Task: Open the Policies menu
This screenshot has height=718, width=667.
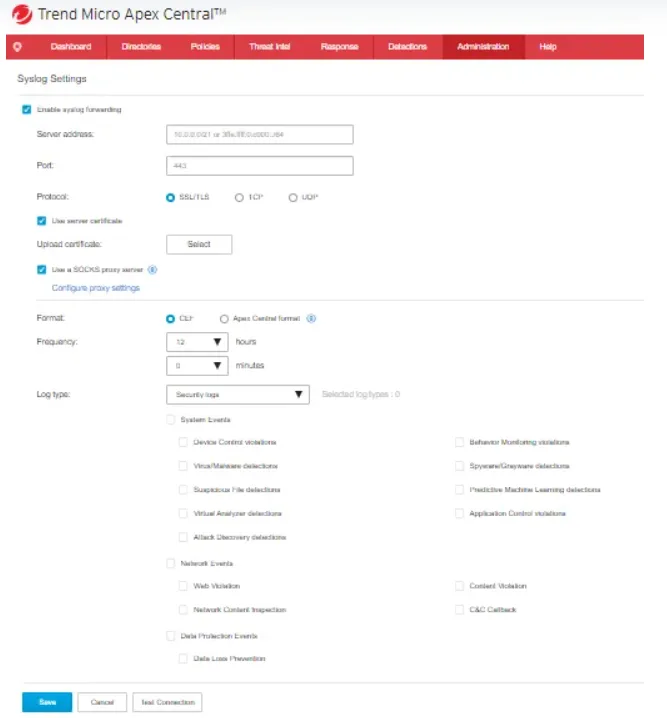Action: 205,47
